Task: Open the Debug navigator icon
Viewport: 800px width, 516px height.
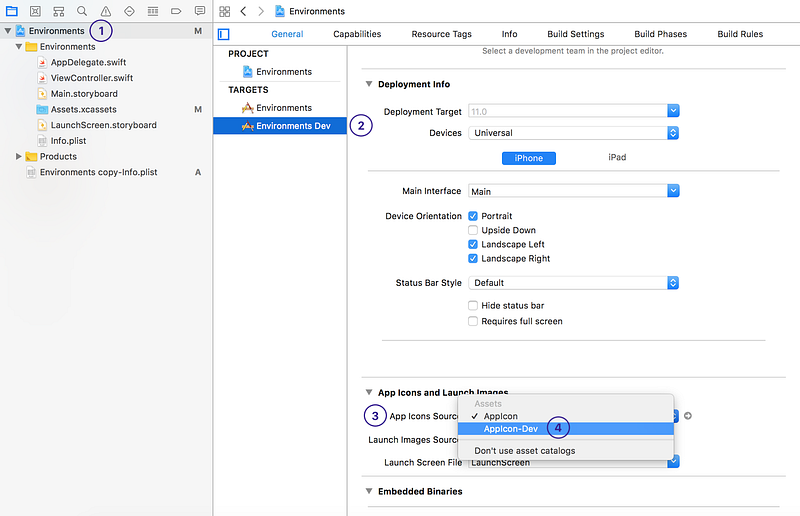Action: coord(153,11)
